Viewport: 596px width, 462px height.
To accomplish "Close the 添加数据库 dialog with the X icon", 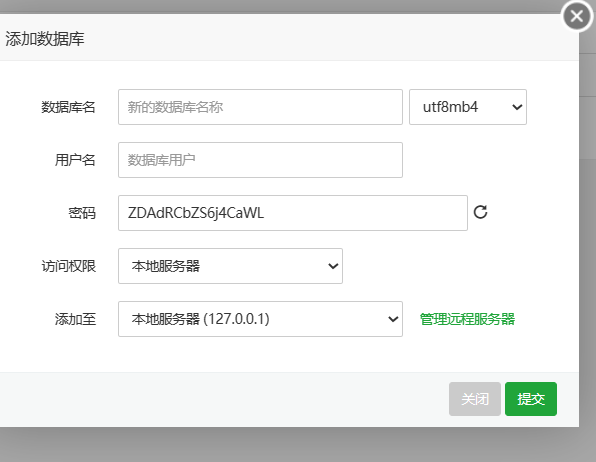I will pos(577,16).
